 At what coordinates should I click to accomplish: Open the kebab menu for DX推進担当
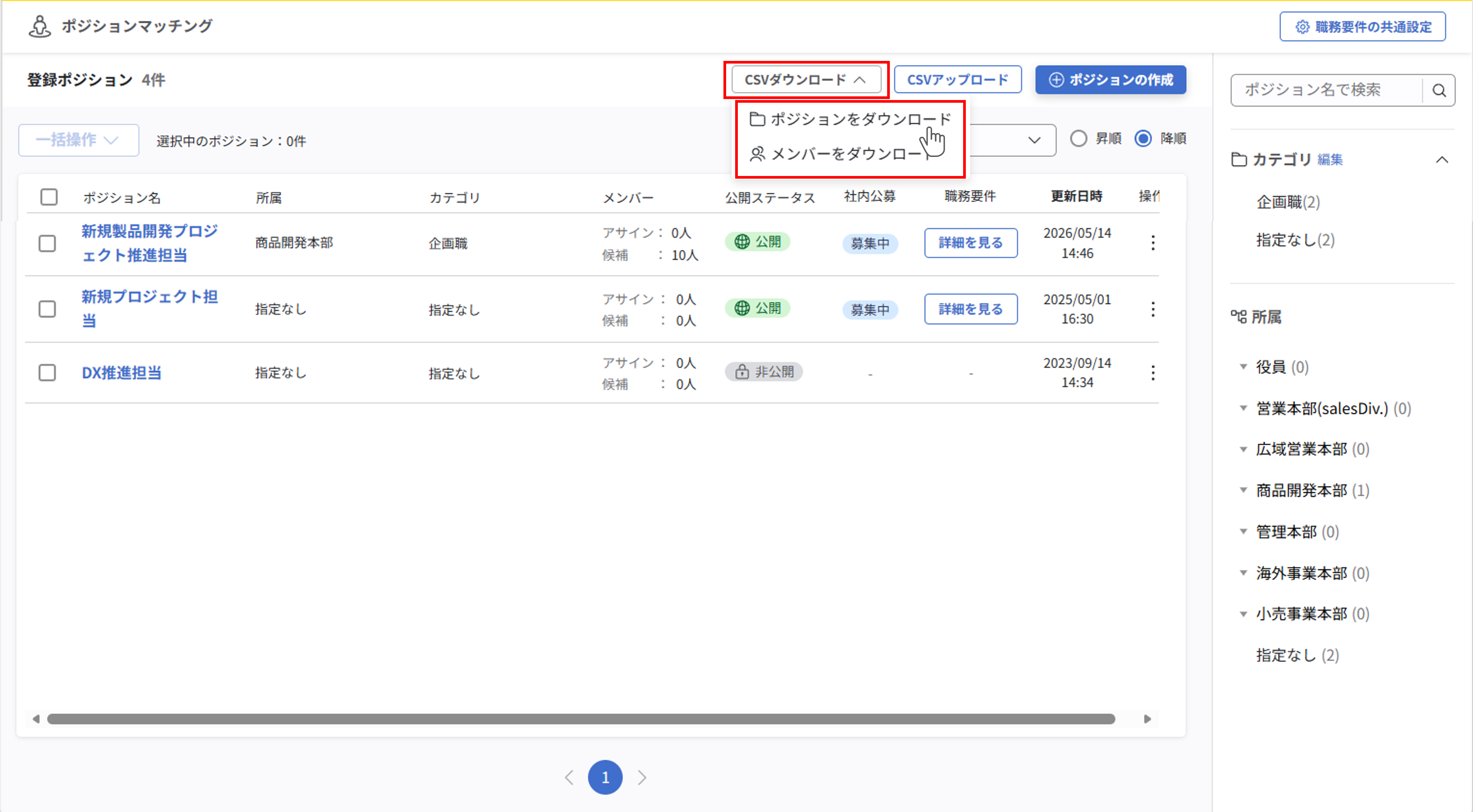tap(1153, 373)
